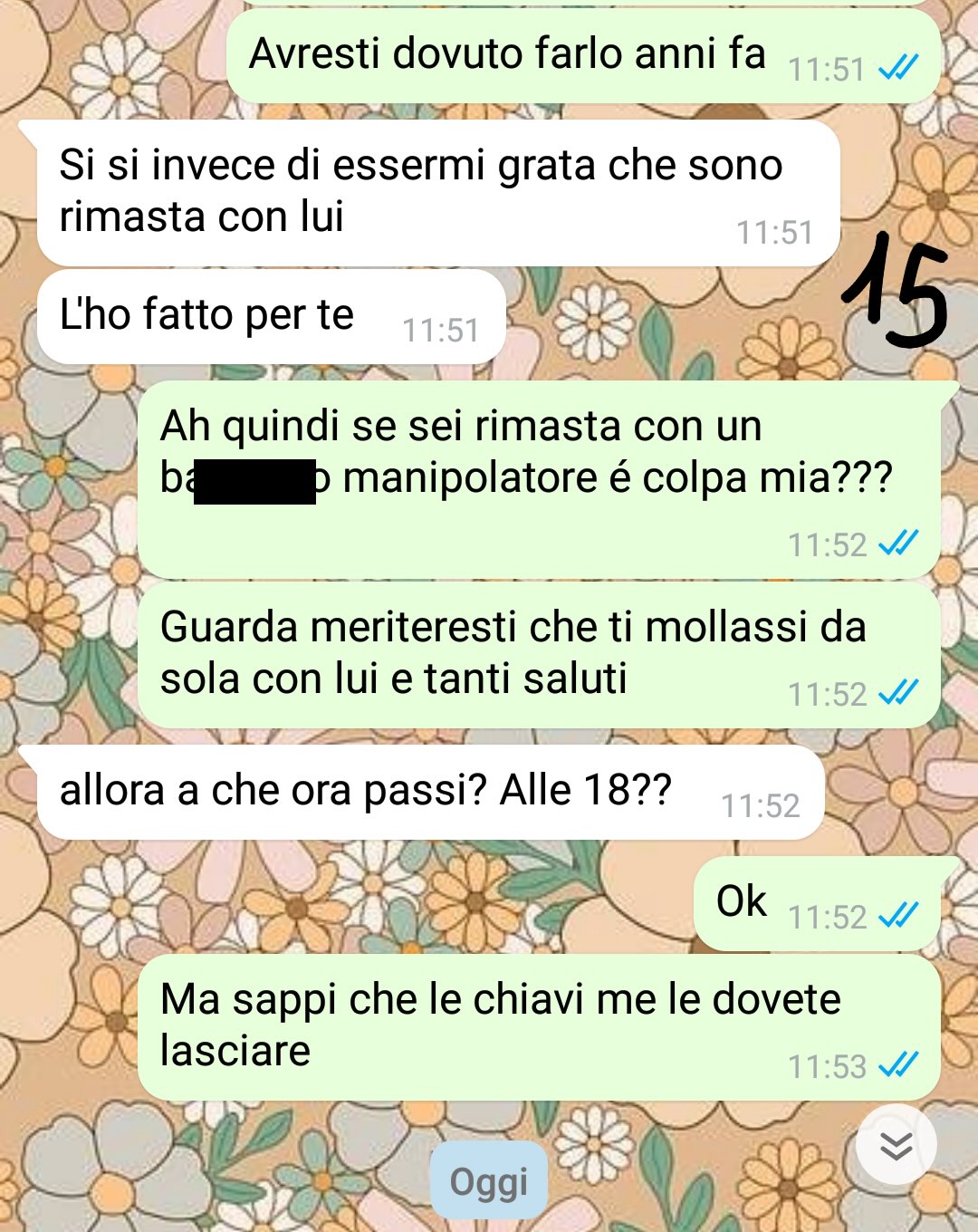Tap the double ticks on 'le chiavi' message
Screen dimensions: 978x1232
[899, 1064]
